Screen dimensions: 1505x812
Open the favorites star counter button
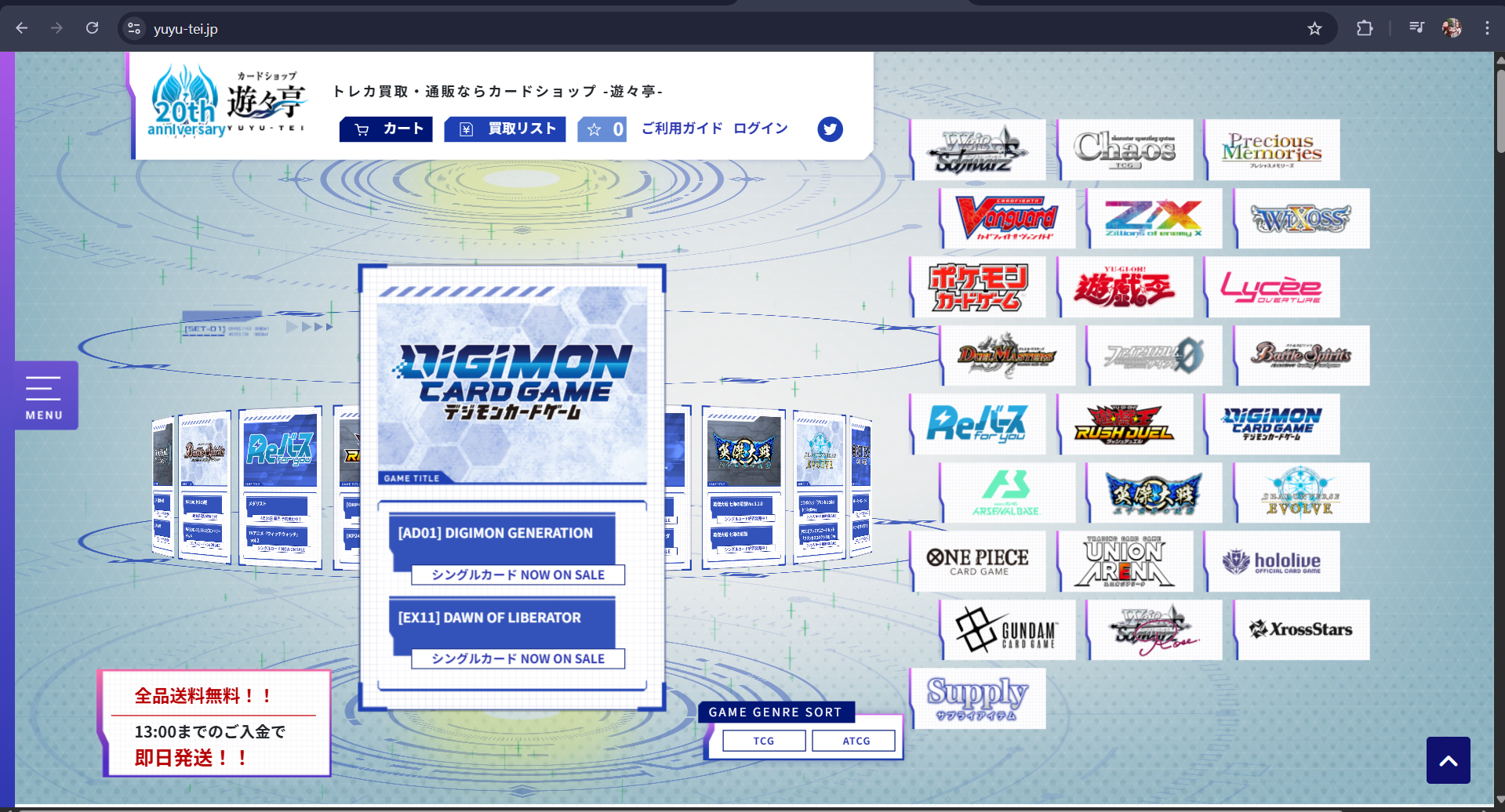[602, 129]
